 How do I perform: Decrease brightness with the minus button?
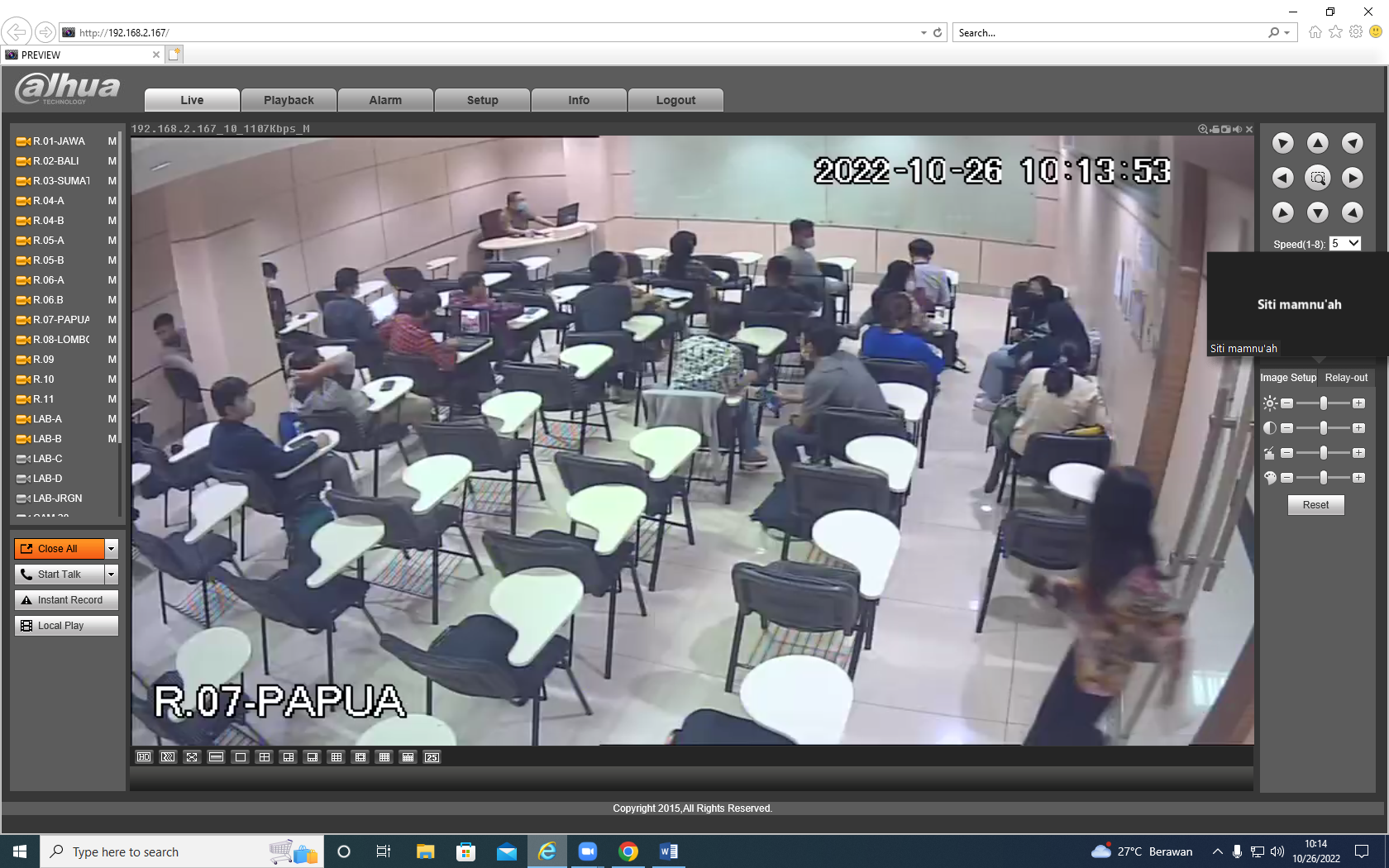pos(1286,403)
